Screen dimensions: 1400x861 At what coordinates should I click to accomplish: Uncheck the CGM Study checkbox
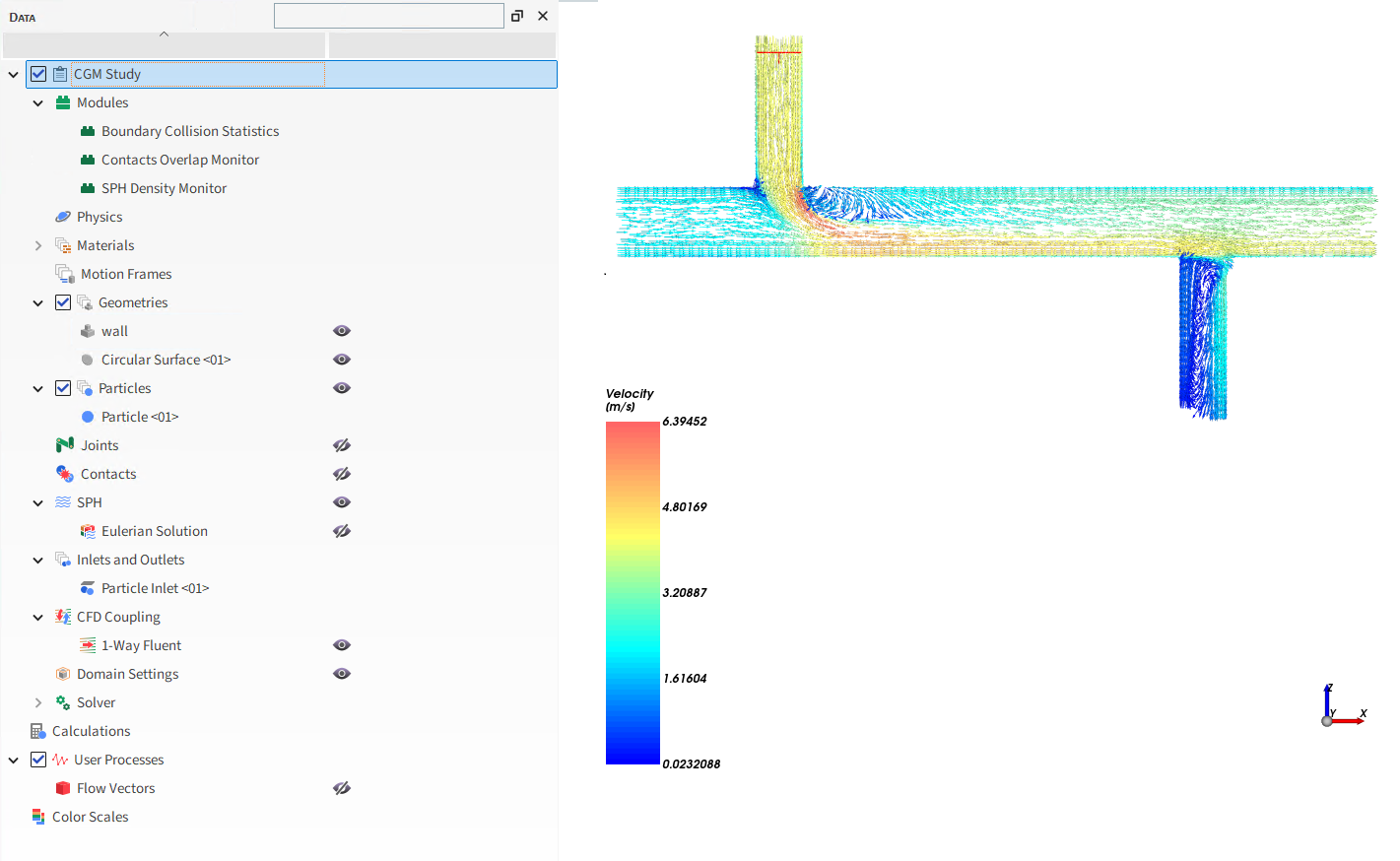(x=38, y=74)
